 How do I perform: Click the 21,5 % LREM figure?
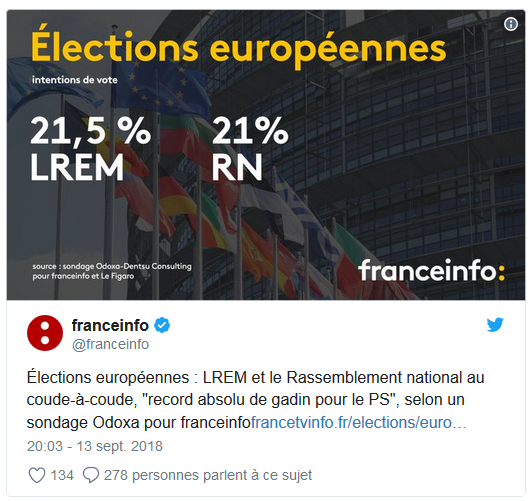tap(90, 148)
